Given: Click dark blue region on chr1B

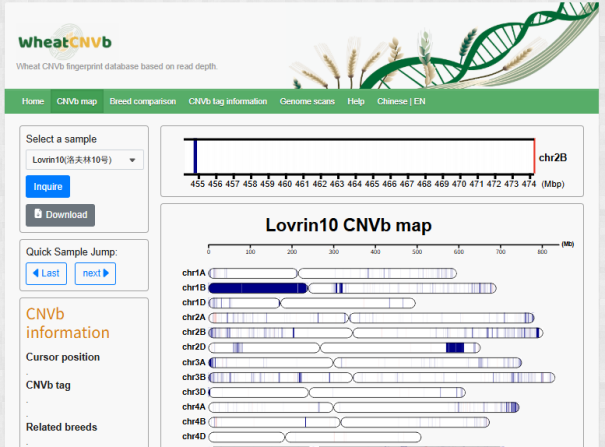Looking at the screenshot, I should click(258, 287).
